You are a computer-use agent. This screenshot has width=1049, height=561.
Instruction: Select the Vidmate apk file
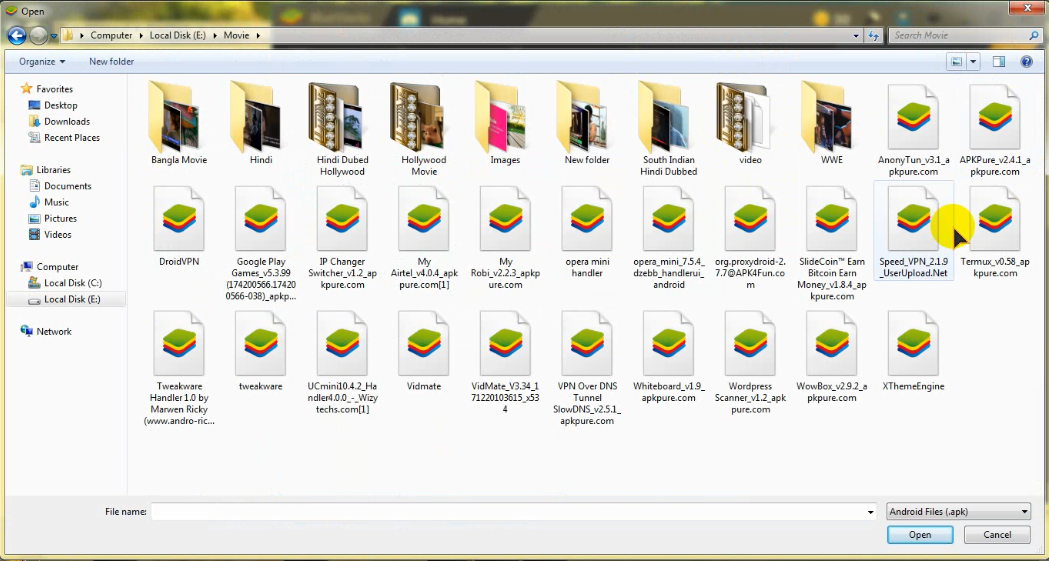tap(423, 350)
